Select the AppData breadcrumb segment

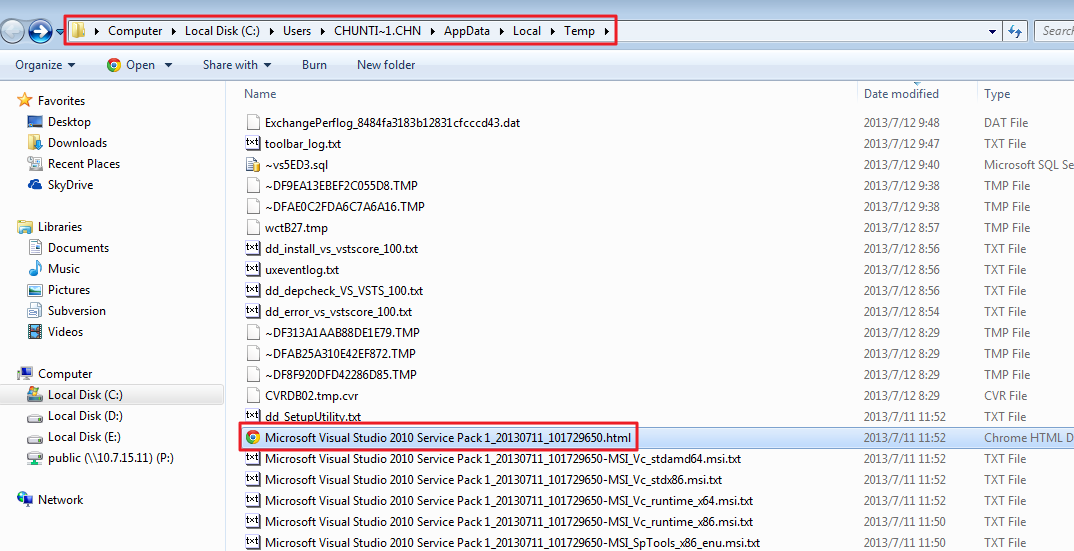(x=466, y=31)
